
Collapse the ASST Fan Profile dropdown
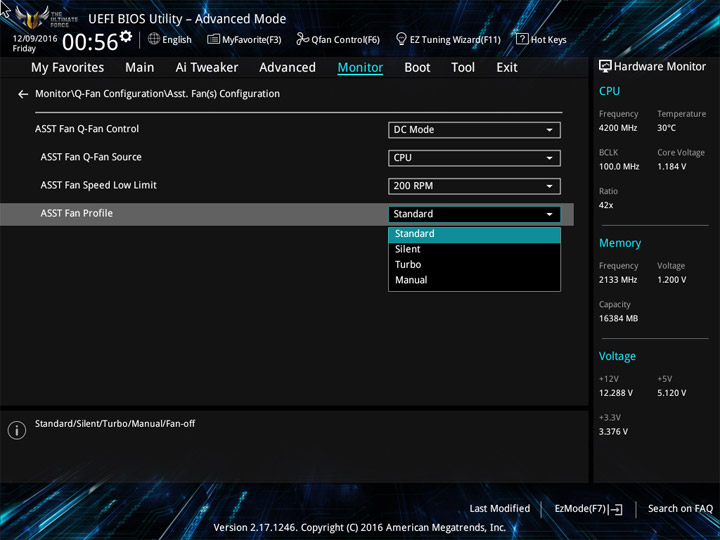point(474,214)
